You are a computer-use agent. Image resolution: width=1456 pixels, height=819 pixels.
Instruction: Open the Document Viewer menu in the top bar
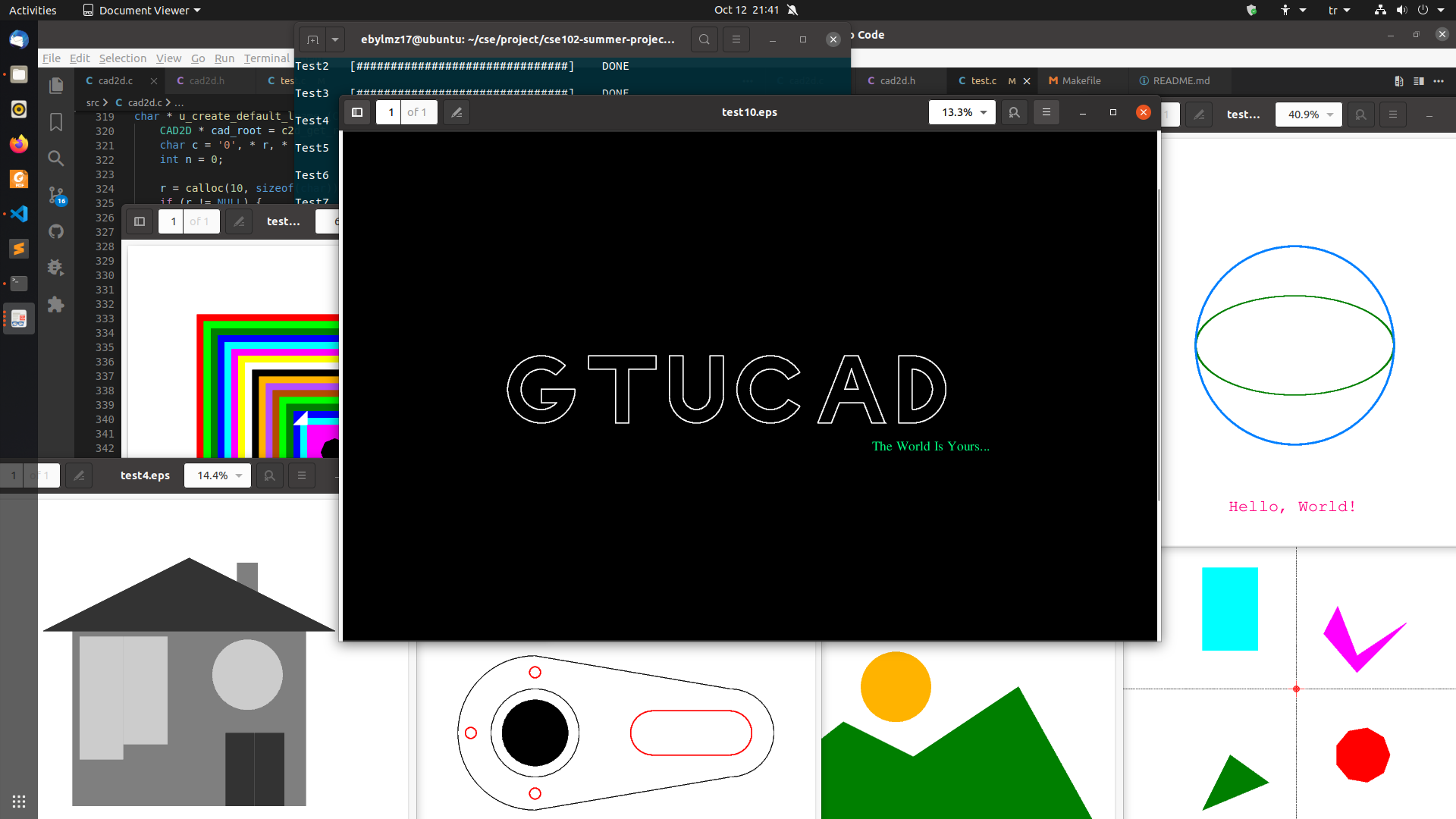141,10
